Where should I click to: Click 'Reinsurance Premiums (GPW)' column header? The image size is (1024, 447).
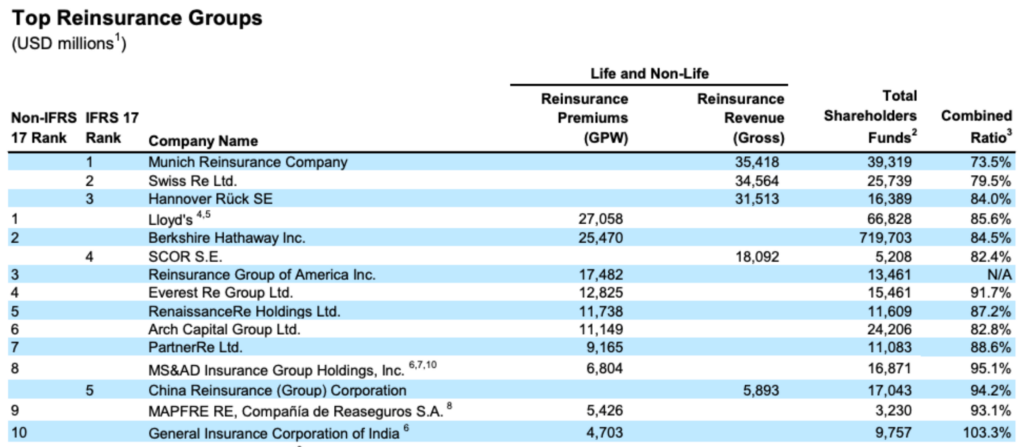(584, 118)
